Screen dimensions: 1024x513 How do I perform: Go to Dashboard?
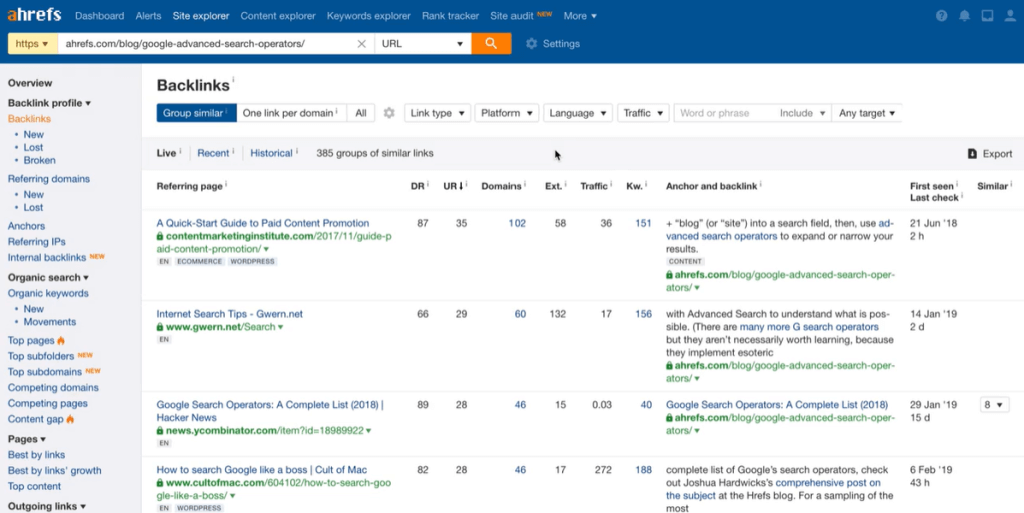[99, 16]
